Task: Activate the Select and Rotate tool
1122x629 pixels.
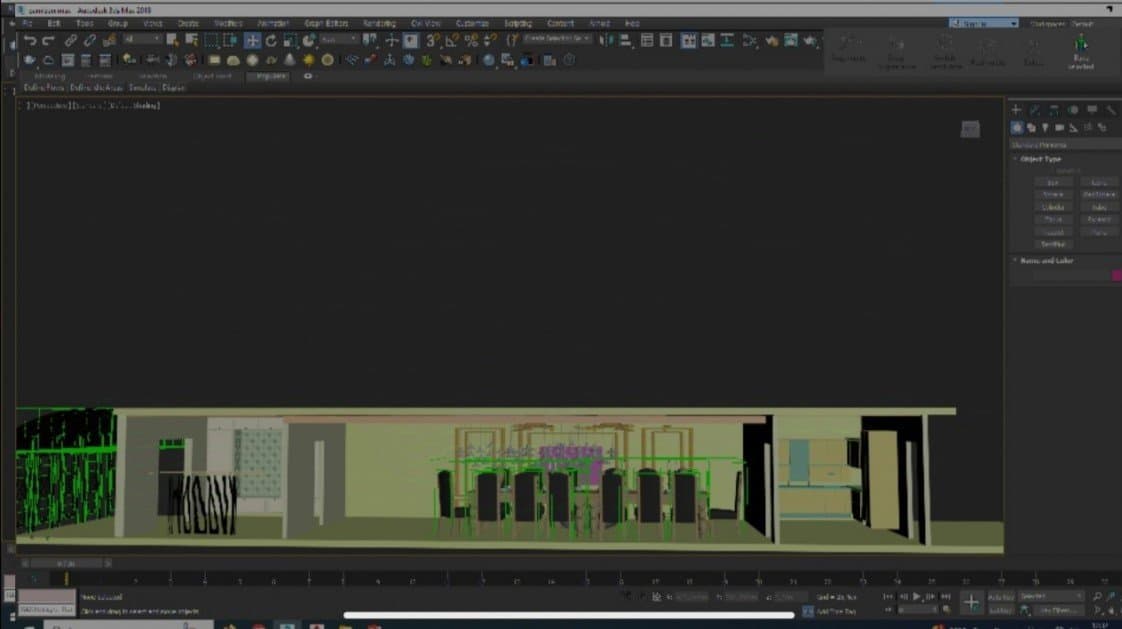Action: pyautogui.click(x=271, y=41)
